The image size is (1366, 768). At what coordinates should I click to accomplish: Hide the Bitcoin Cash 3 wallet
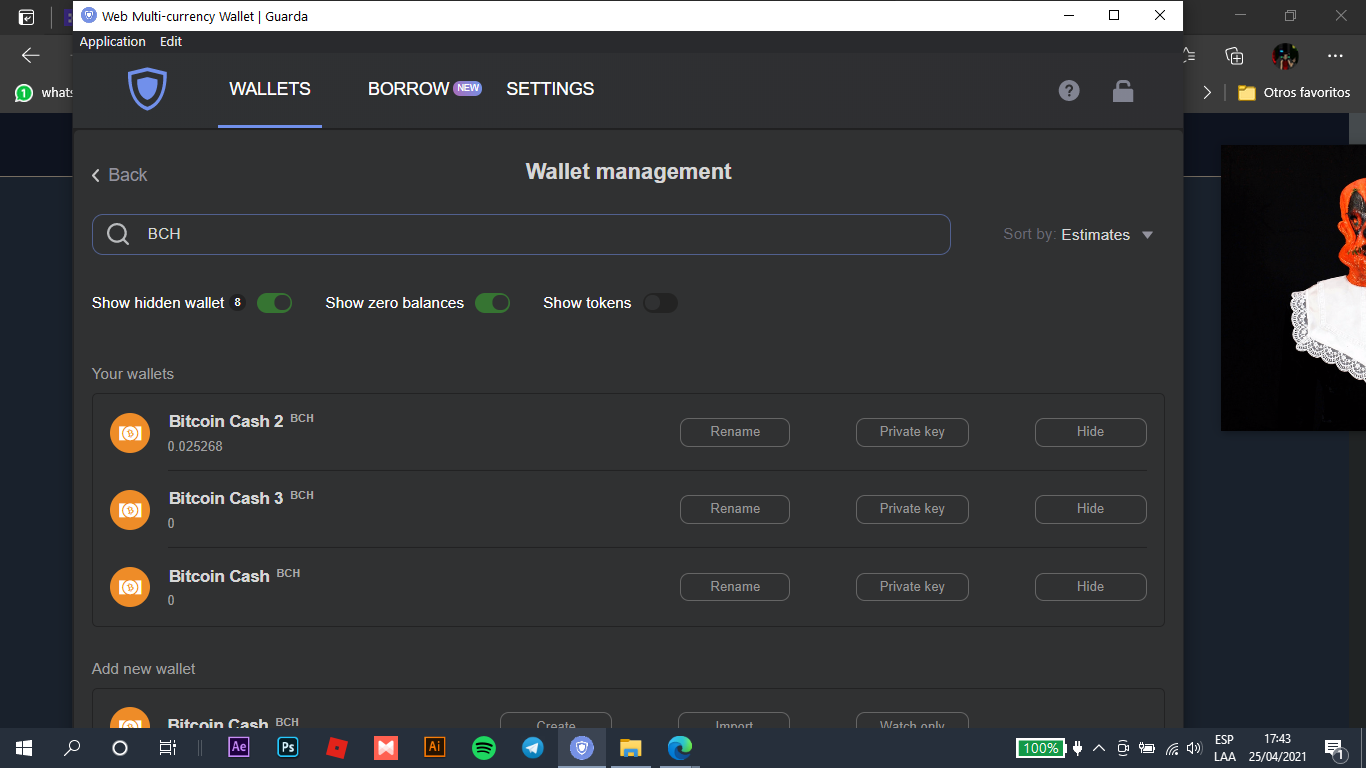coord(1090,509)
